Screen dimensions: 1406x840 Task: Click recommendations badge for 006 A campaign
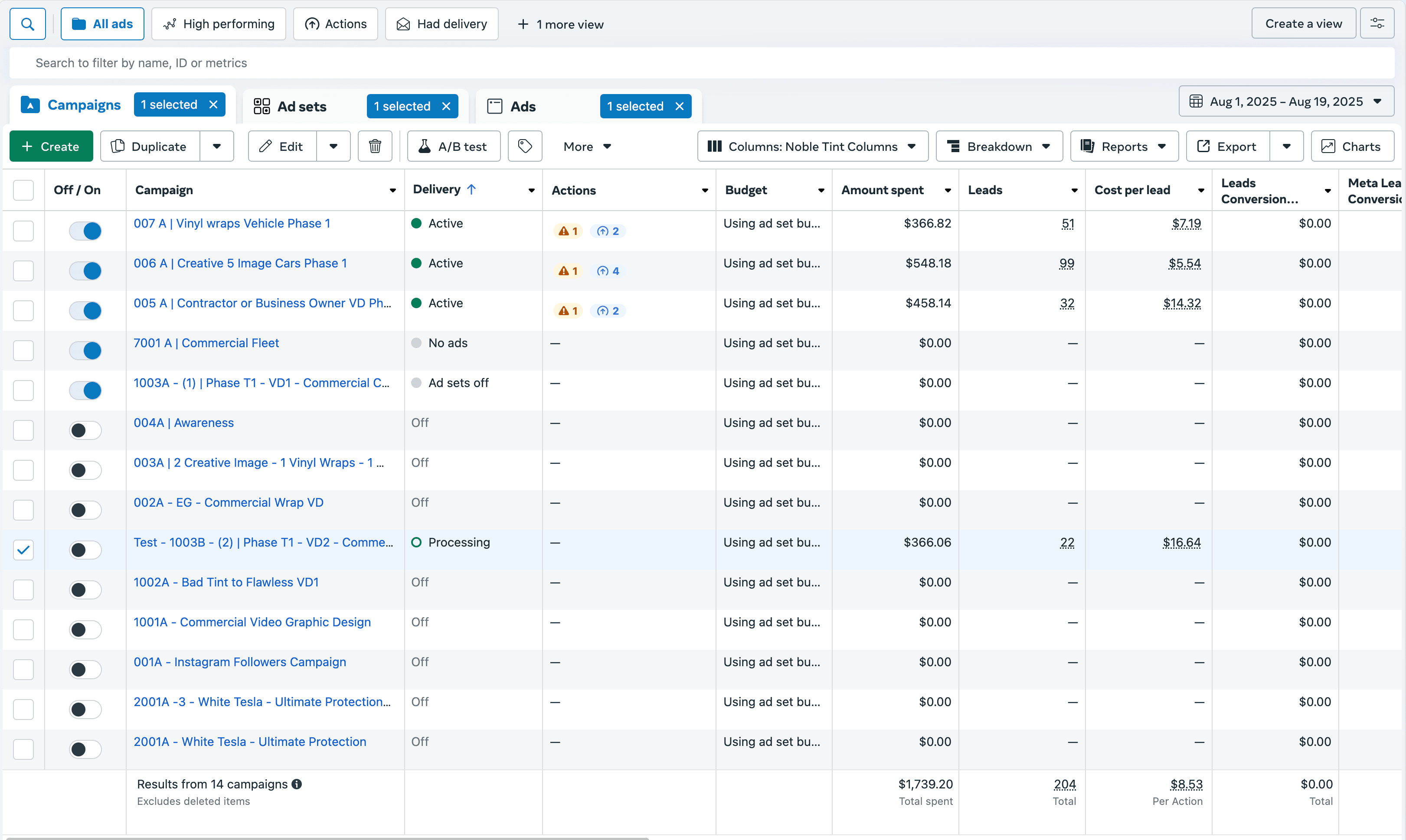coord(608,271)
